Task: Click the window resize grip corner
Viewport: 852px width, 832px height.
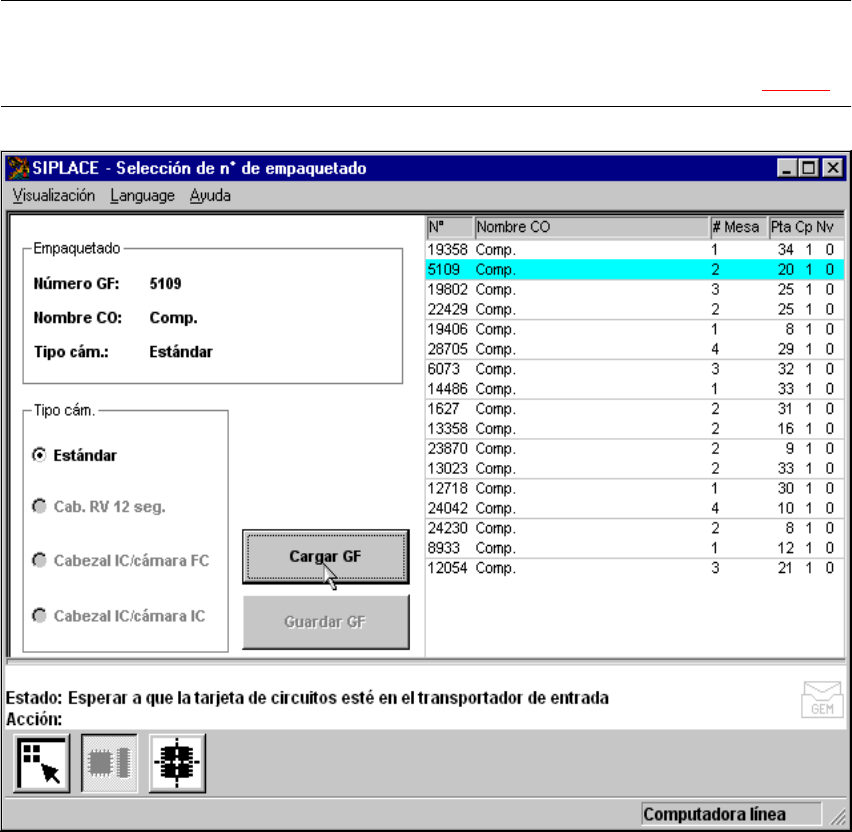Action: [x=838, y=816]
